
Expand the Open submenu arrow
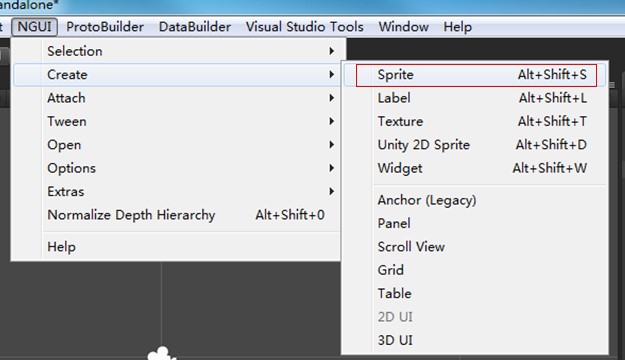[x=331, y=145]
